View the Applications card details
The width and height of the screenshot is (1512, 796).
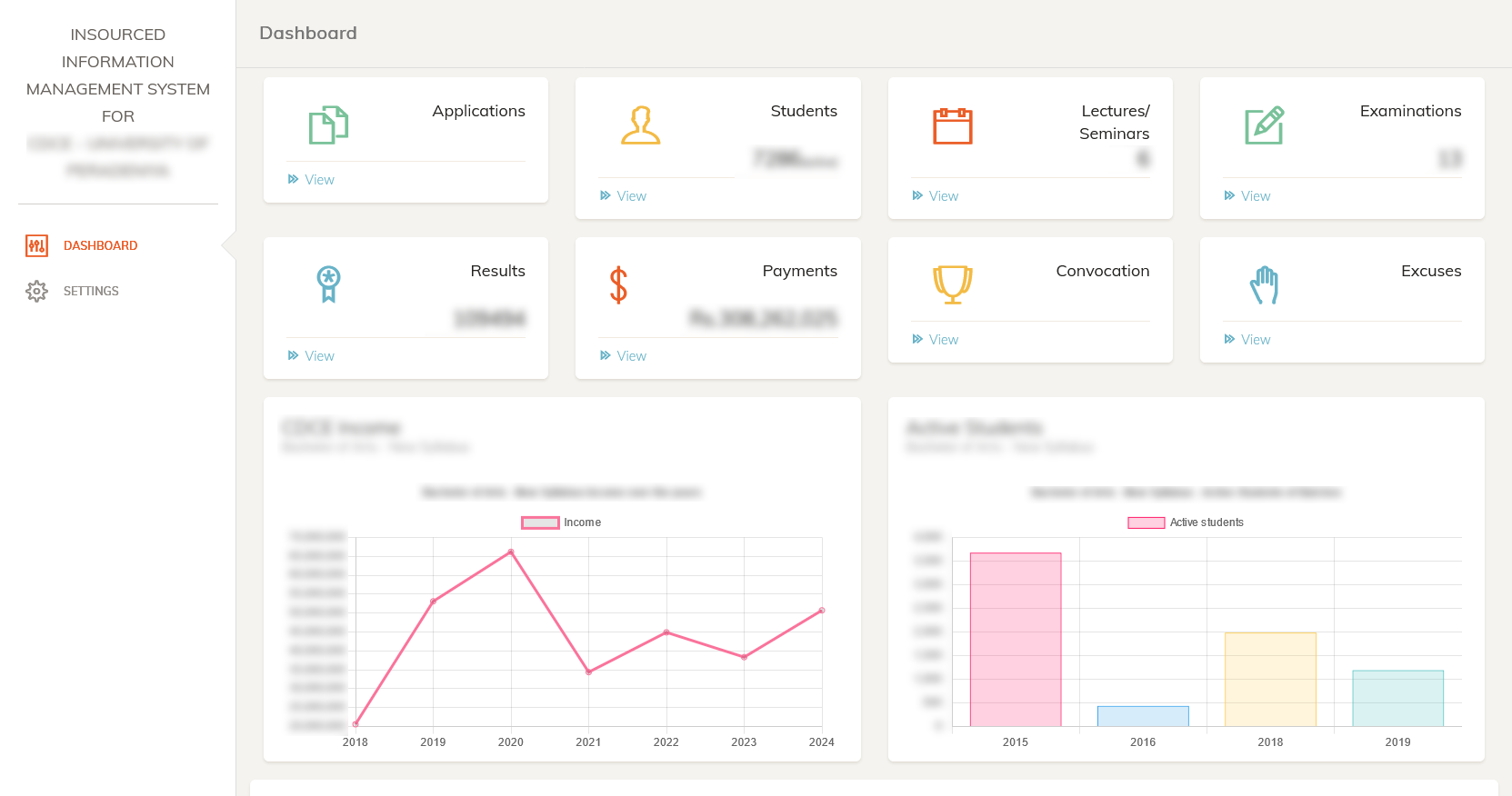click(x=311, y=180)
